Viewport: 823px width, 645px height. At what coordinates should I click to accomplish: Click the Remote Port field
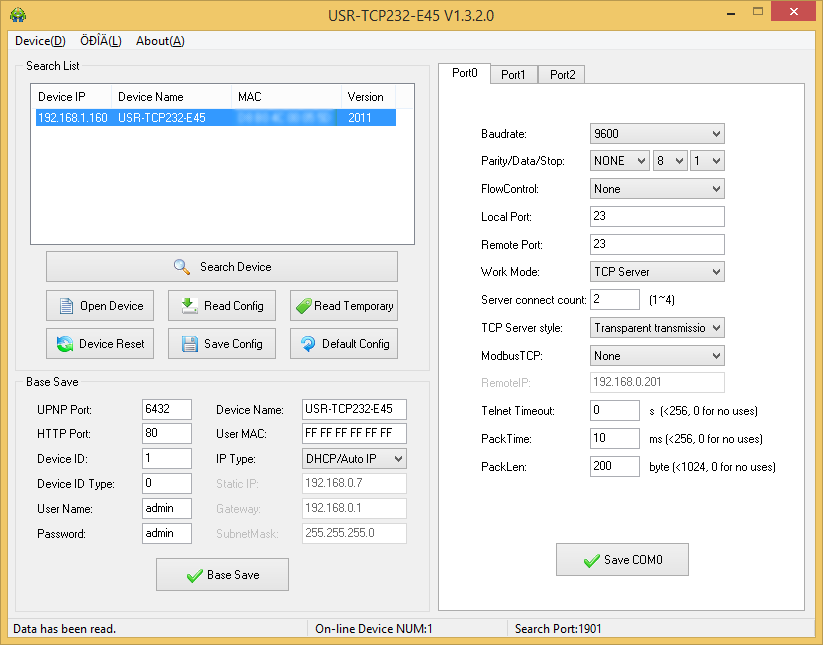click(x=657, y=244)
